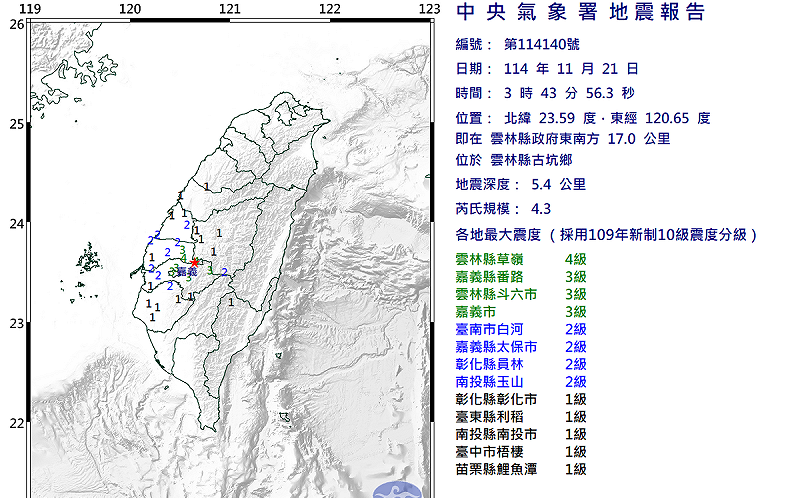
Task: Click intensity row 彰化縣彰化市 1級
Action: tap(521, 399)
